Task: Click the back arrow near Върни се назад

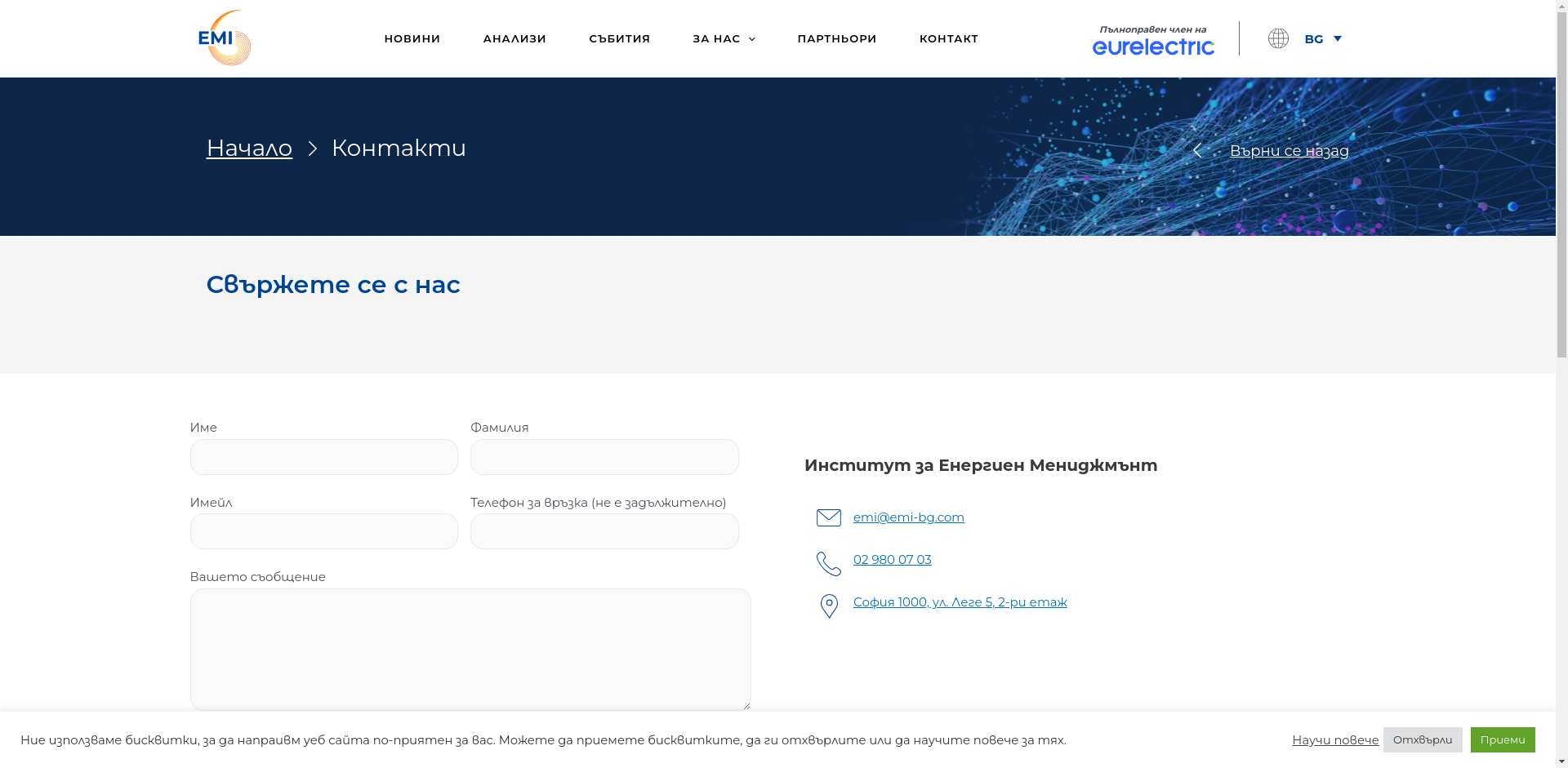Action: pos(1198,150)
